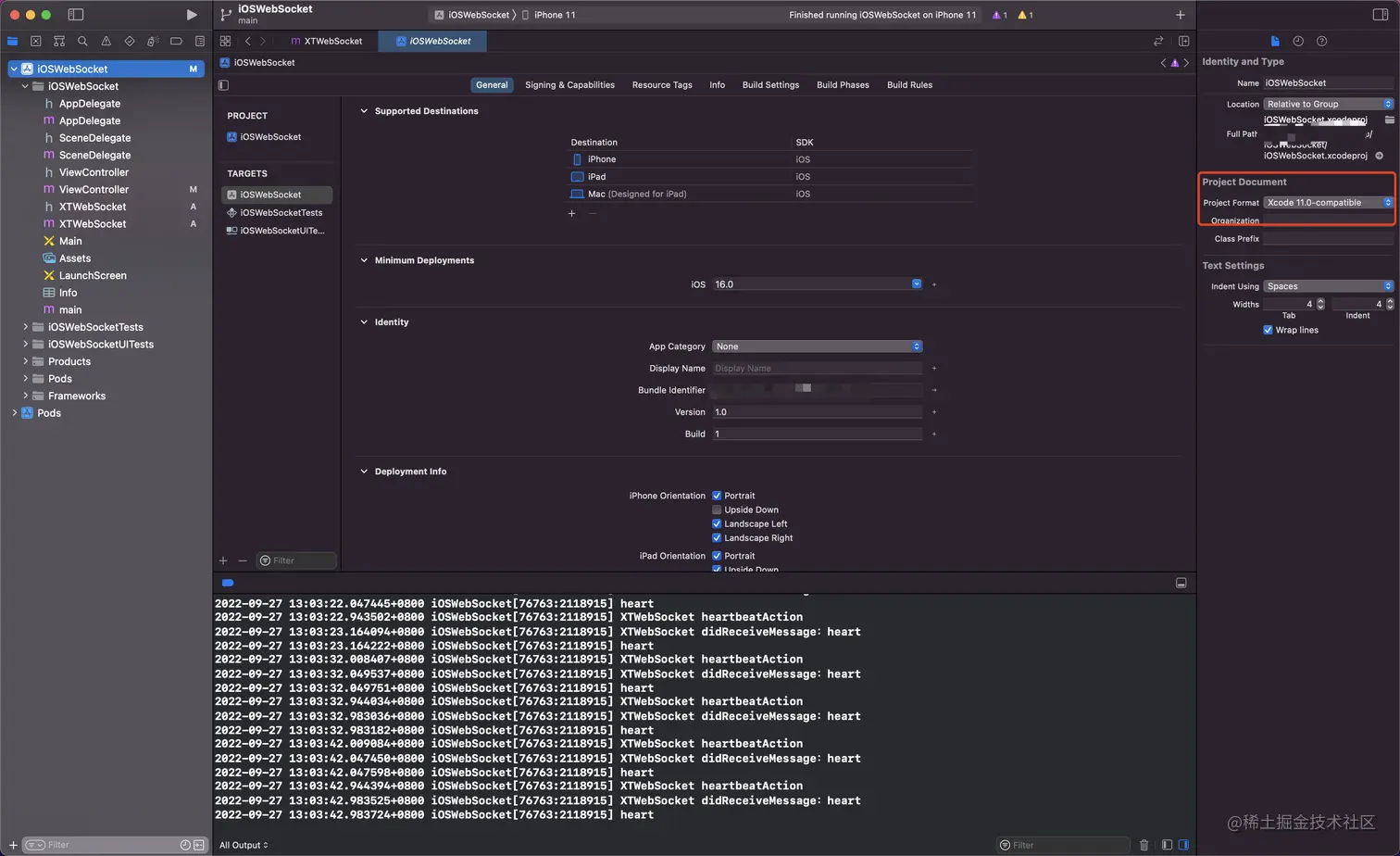Toggle iPhone Landscape Right checkbox

(717, 537)
